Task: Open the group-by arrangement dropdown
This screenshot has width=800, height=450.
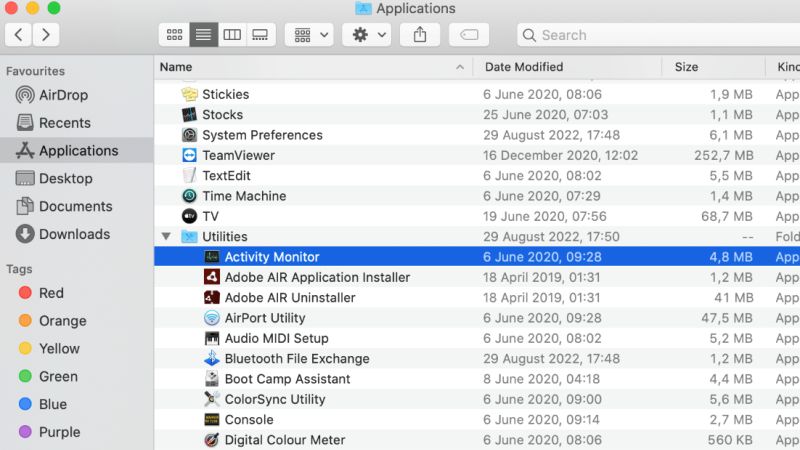Action: point(310,35)
